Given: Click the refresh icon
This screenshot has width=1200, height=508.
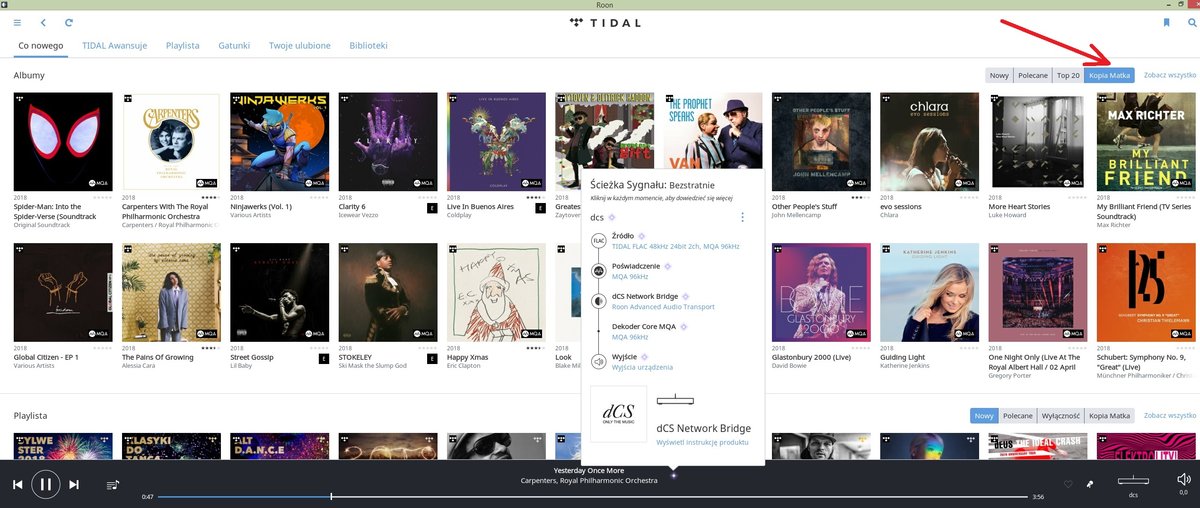Looking at the screenshot, I should point(69,22).
